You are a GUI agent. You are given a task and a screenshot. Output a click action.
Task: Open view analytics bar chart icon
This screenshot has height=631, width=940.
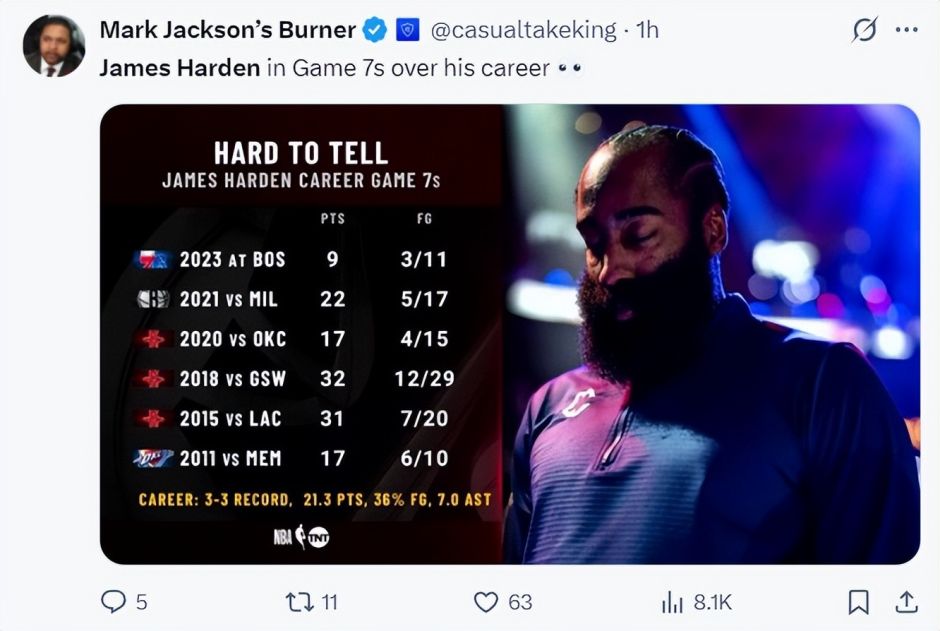point(672,602)
